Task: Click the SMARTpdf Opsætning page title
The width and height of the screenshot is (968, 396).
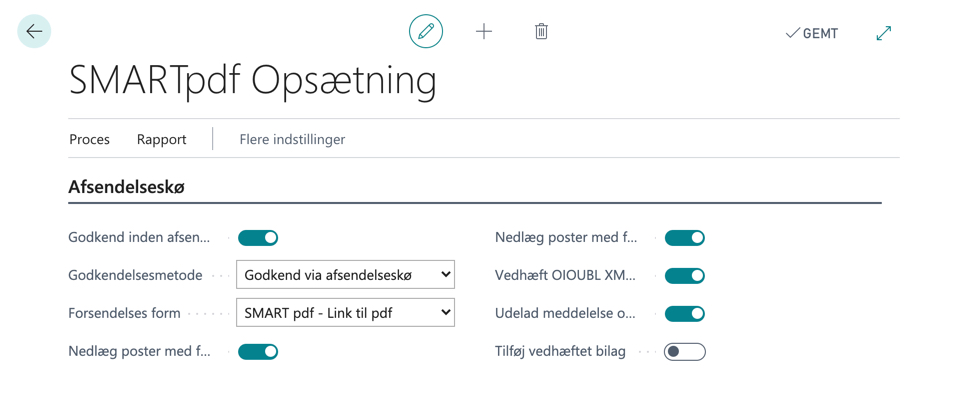Action: click(252, 82)
